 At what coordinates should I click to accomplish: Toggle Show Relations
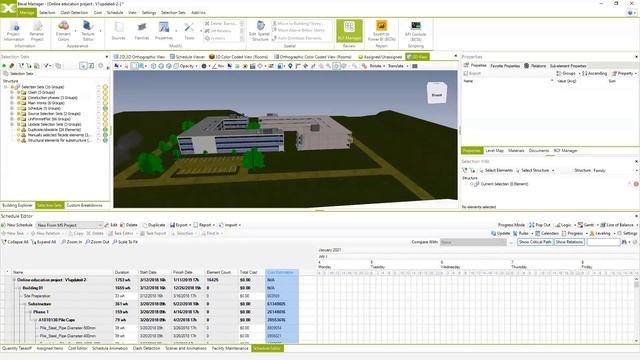click(x=569, y=242)
